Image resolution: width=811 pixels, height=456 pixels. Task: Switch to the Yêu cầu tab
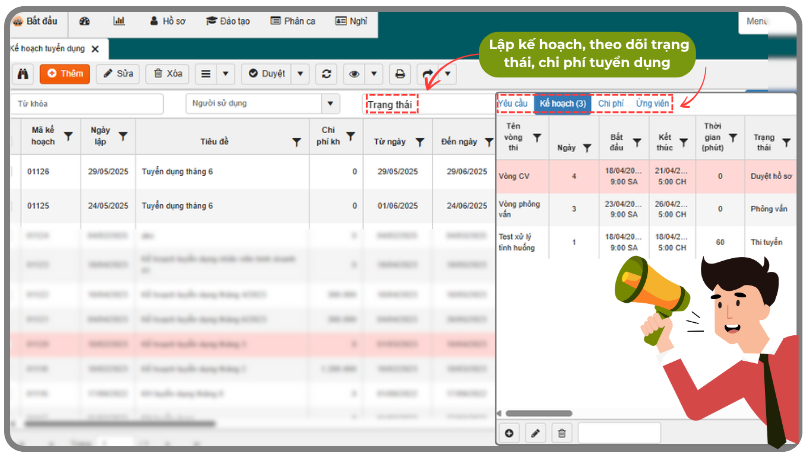click(513, 103)
